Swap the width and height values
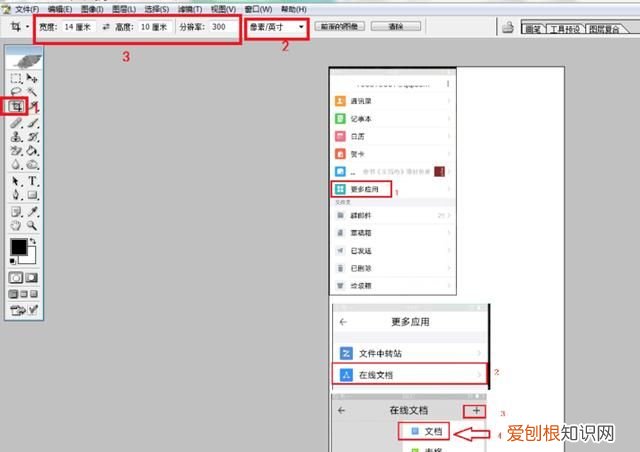The height and width of the screenshot is (452, 640). pos(106,27)
